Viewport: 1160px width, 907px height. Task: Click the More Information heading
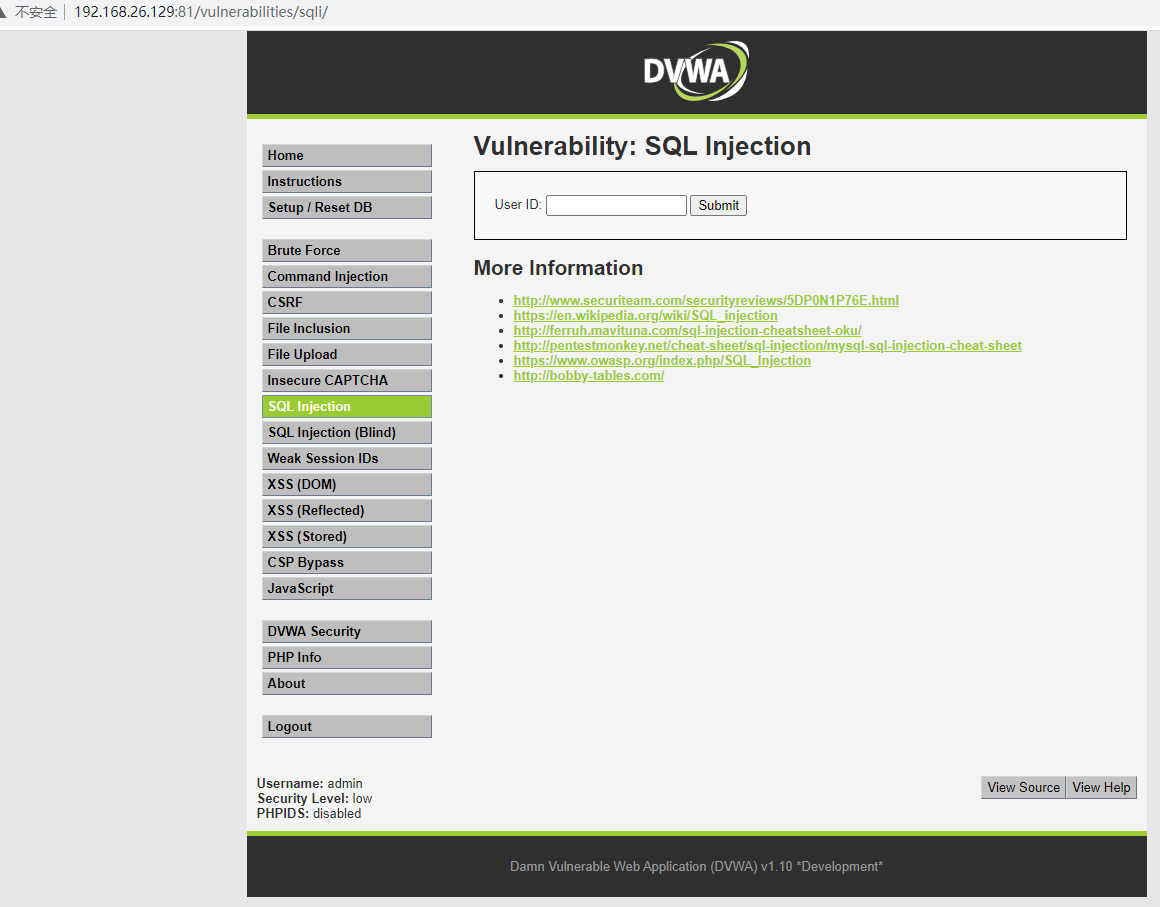(558, 268)
